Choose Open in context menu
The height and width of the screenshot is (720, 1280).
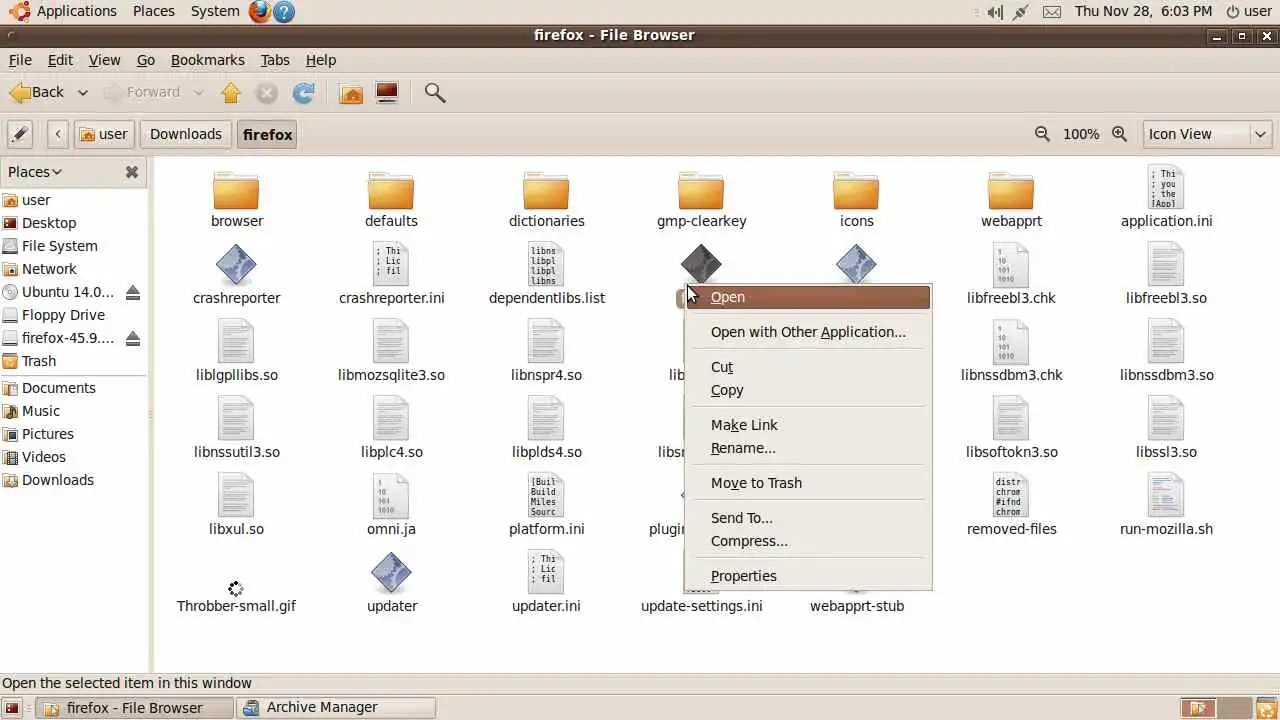808,297
